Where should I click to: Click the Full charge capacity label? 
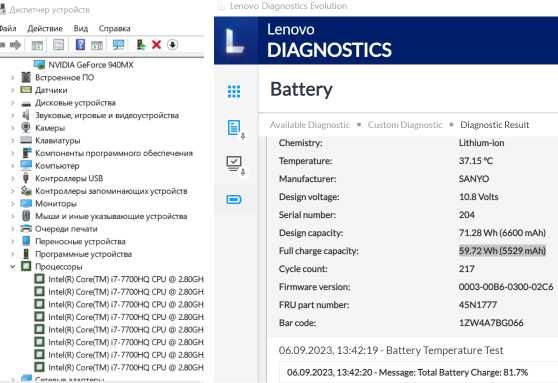(319, 251)
